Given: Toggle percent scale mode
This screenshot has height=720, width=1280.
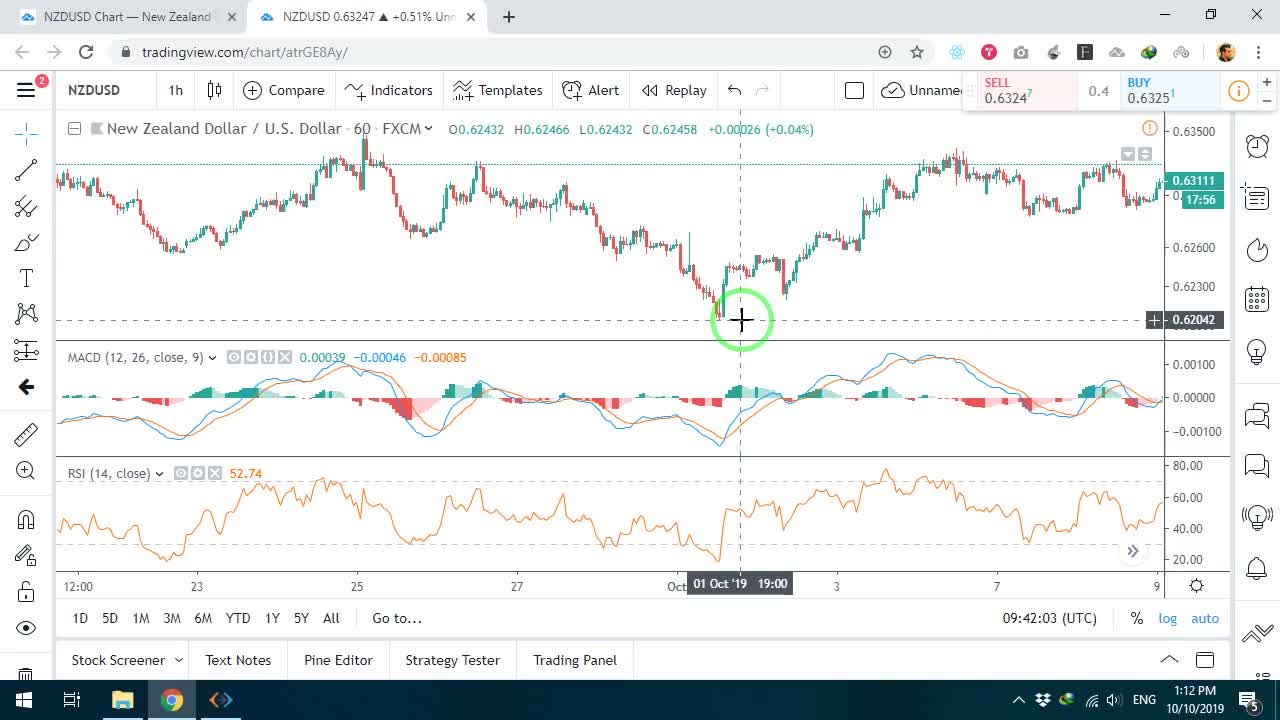Looking at the screenshot, I should click(x=1136, y=618).
